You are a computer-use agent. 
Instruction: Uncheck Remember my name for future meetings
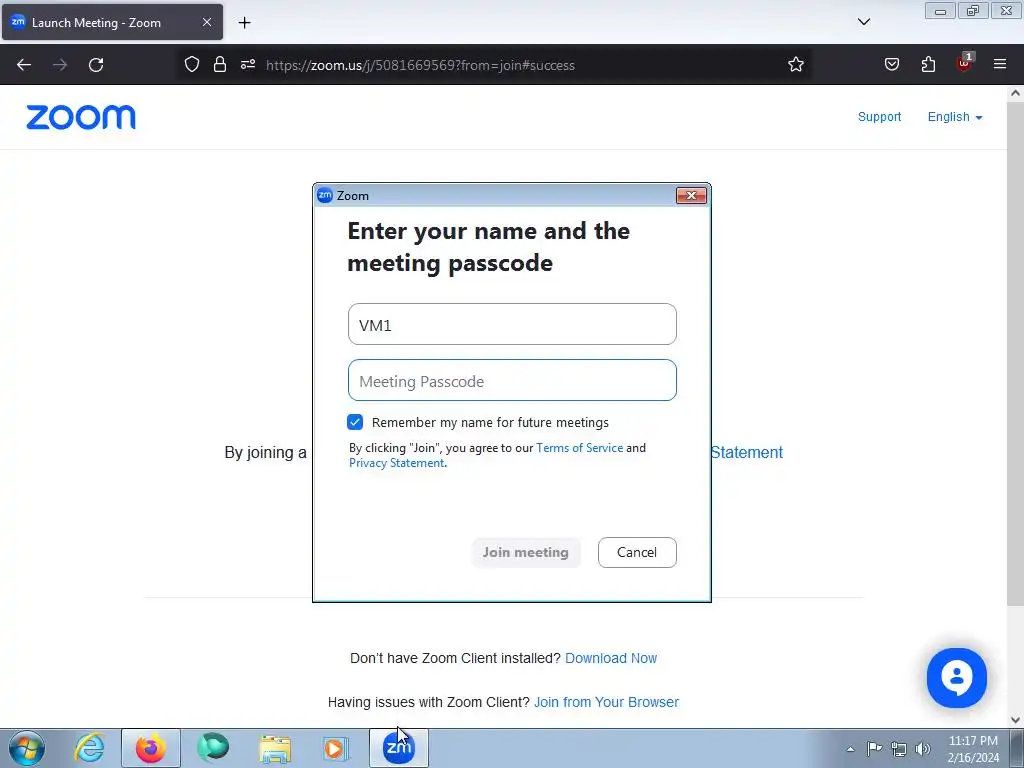coord(355,422)
